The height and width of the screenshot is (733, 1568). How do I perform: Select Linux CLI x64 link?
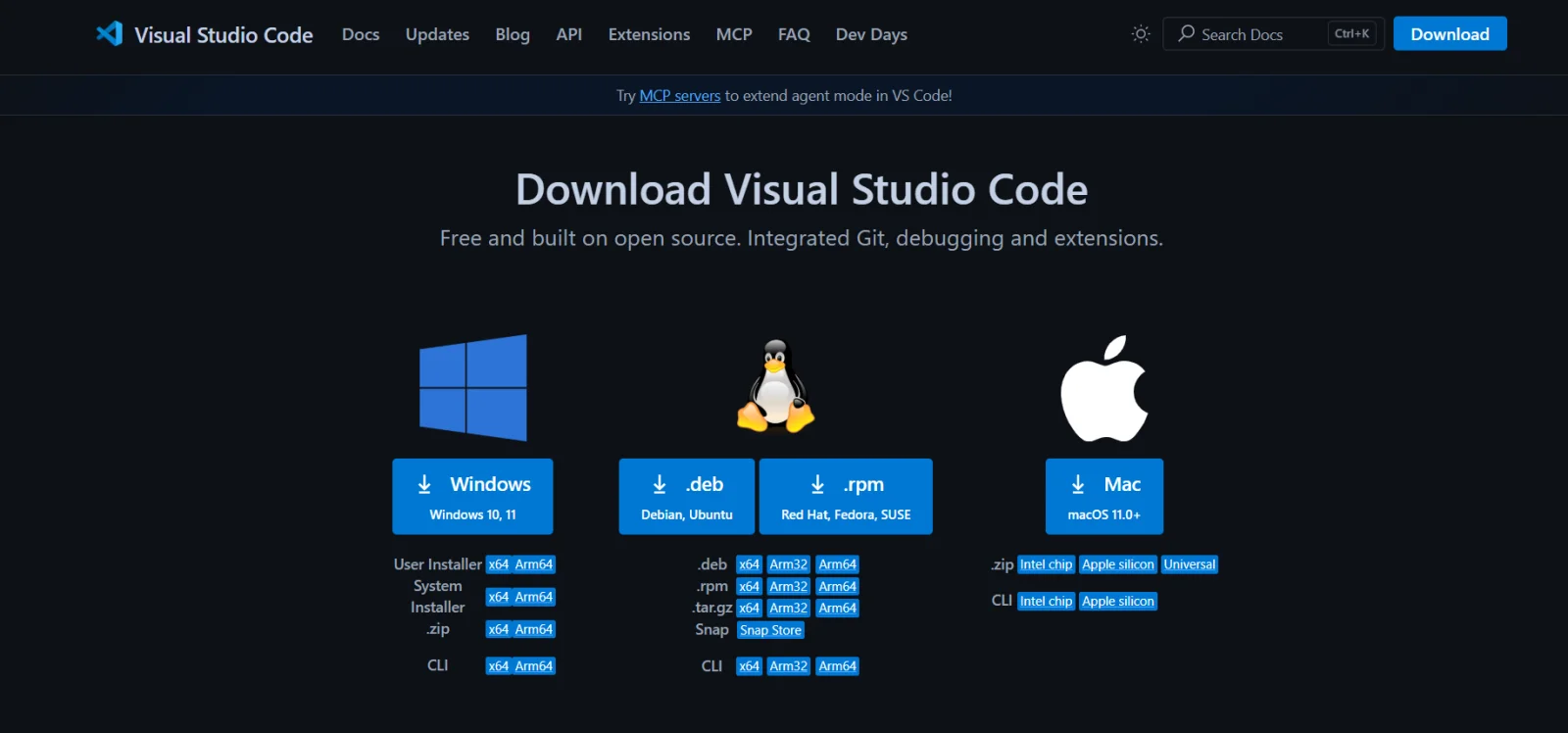pyautogui.click(x=750, y=666)
